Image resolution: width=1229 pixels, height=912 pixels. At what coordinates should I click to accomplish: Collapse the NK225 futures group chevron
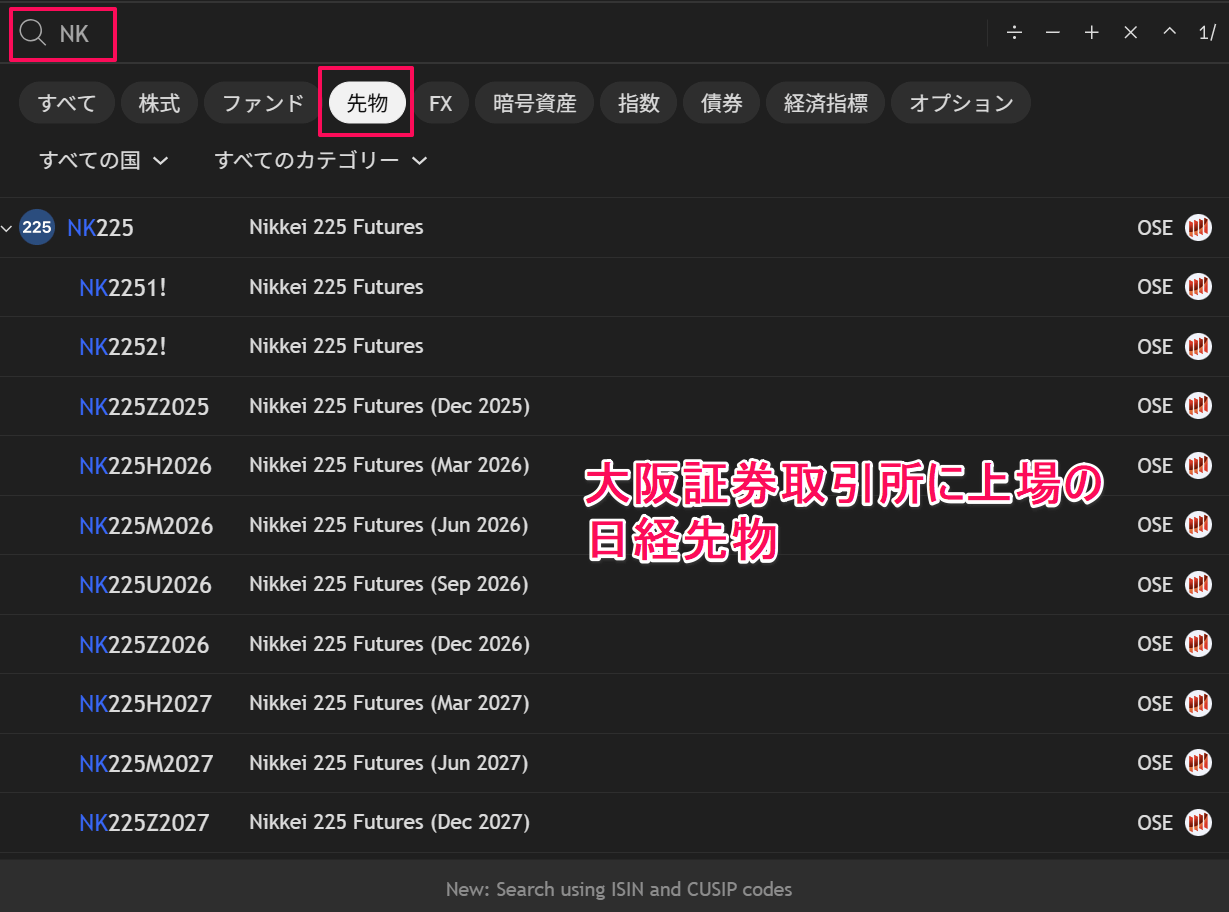pyautogui.click(x=8, y=228)
